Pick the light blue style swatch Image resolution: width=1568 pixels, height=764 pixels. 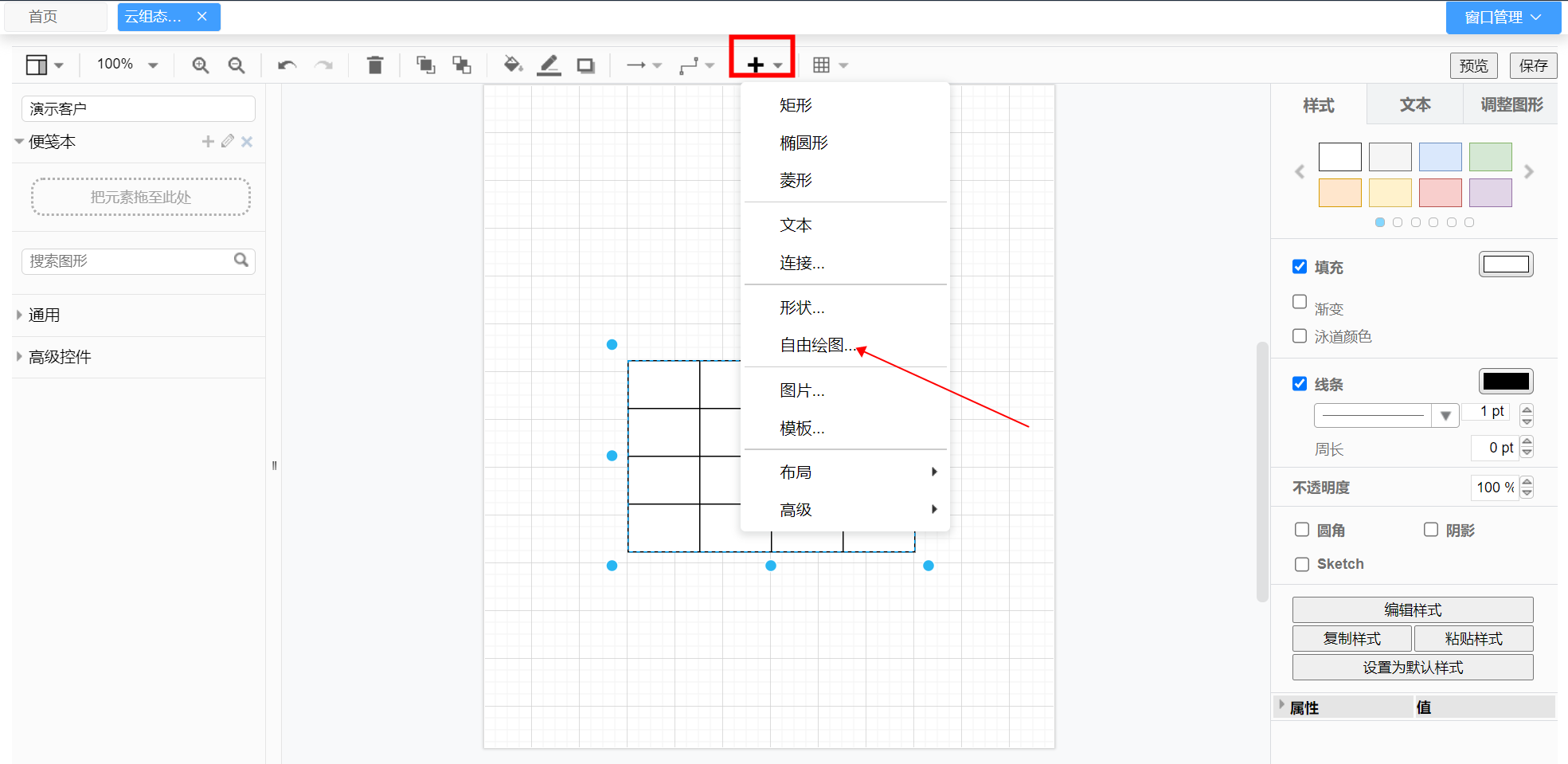pos(1440,157)
